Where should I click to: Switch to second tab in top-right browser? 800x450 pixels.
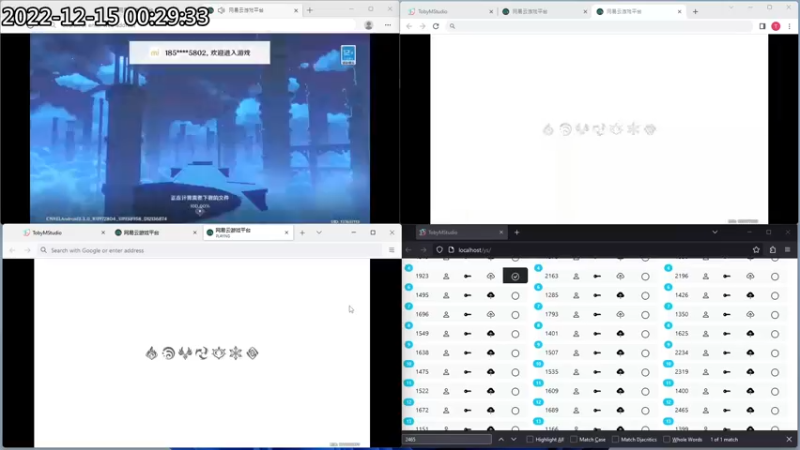[x=544, y=11]
